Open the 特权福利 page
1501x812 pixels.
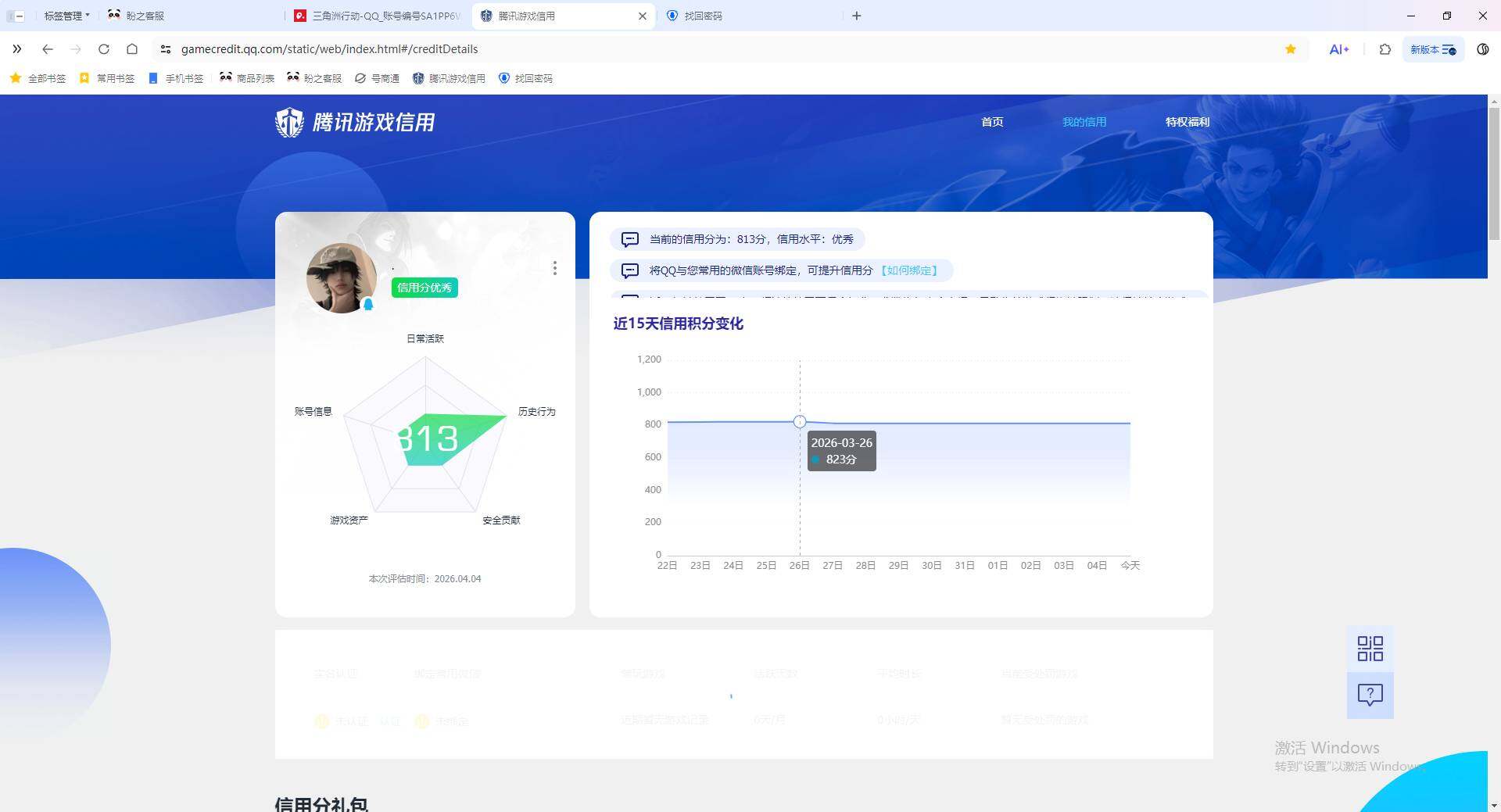pos(1187,122)
